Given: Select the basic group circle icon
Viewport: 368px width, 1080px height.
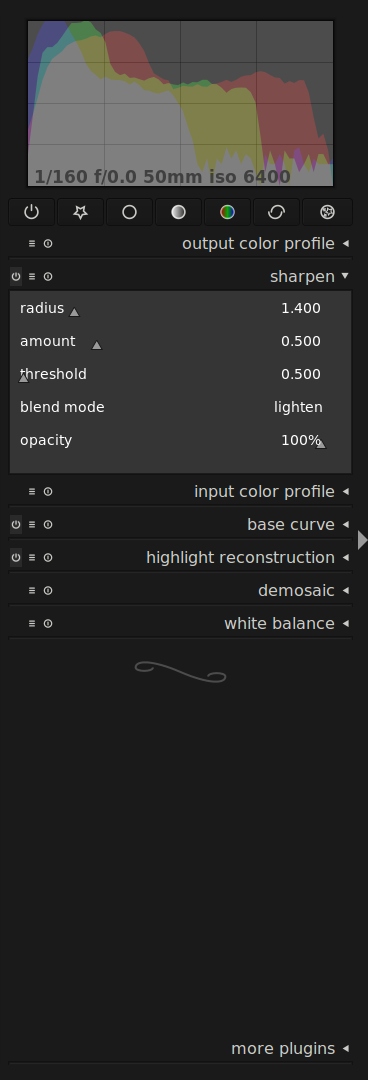Looking at the screenshot, I should click(130, 212).
